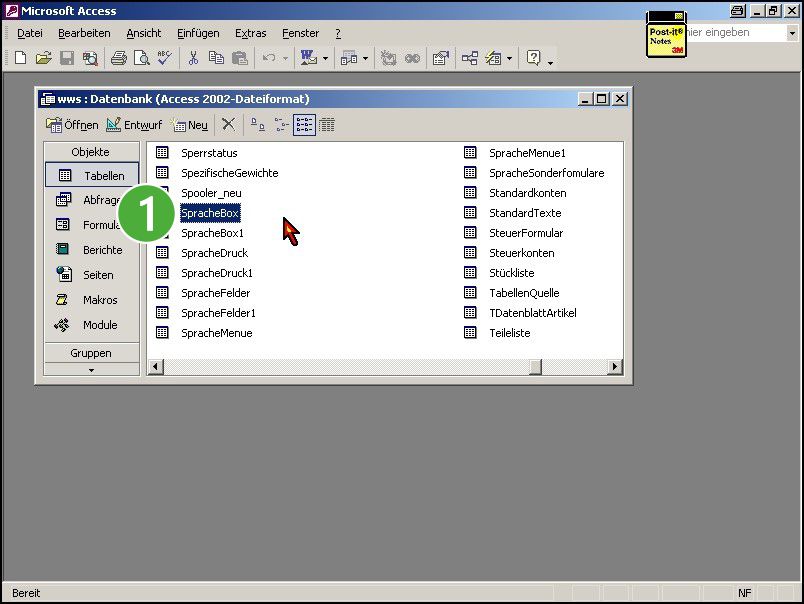Viewport: 804px width, 604px height.
Task: Select the Stückliste table
Action: (x=512, y=273)
